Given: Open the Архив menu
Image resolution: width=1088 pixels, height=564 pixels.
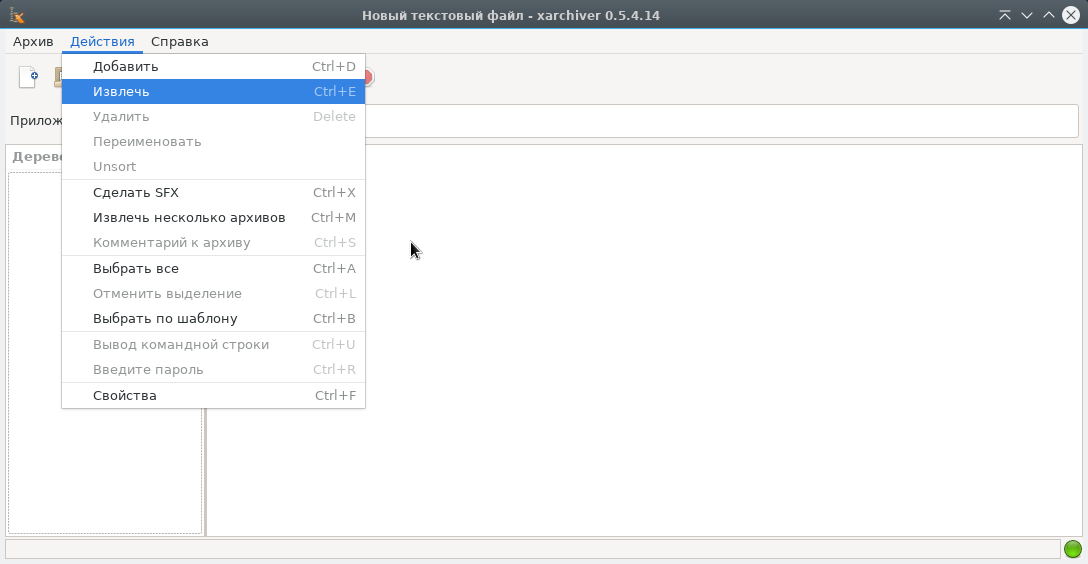Looking at the screenshot, I should point(33,42).
